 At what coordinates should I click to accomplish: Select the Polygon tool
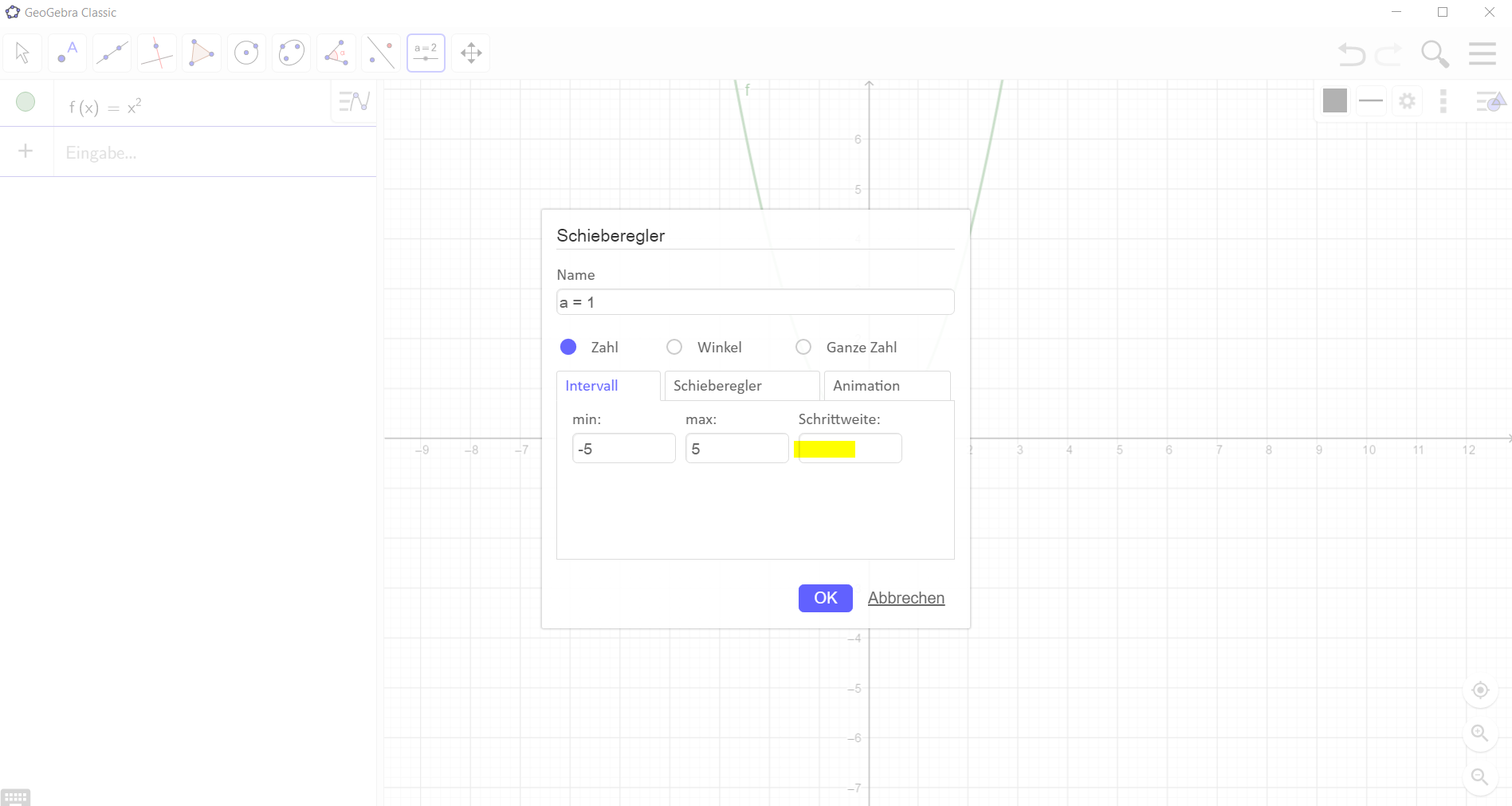(202, 53)
